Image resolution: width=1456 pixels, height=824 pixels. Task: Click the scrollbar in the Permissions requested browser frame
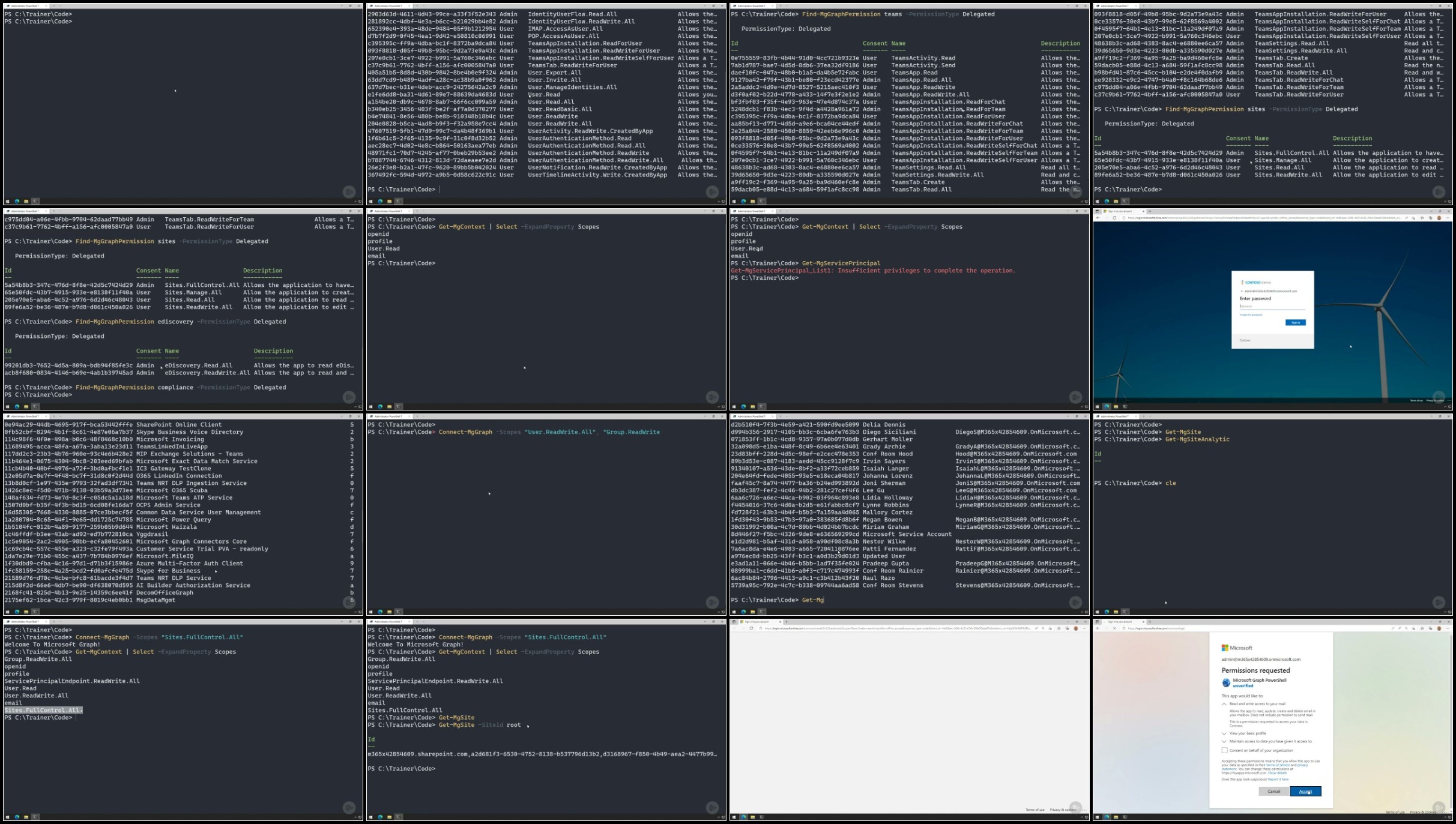tap(1451, 723)
